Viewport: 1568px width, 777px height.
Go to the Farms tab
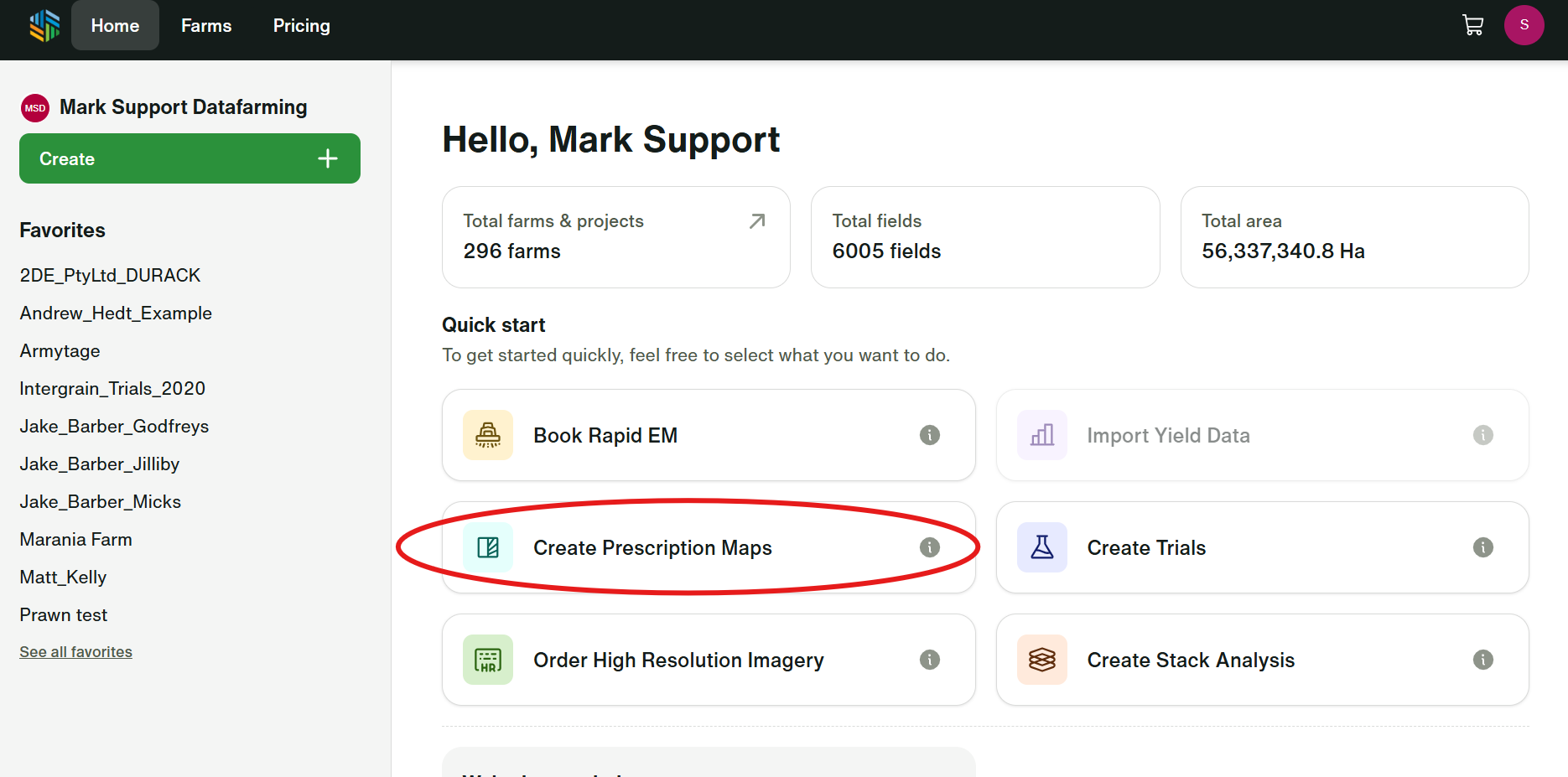coord(206,26)
